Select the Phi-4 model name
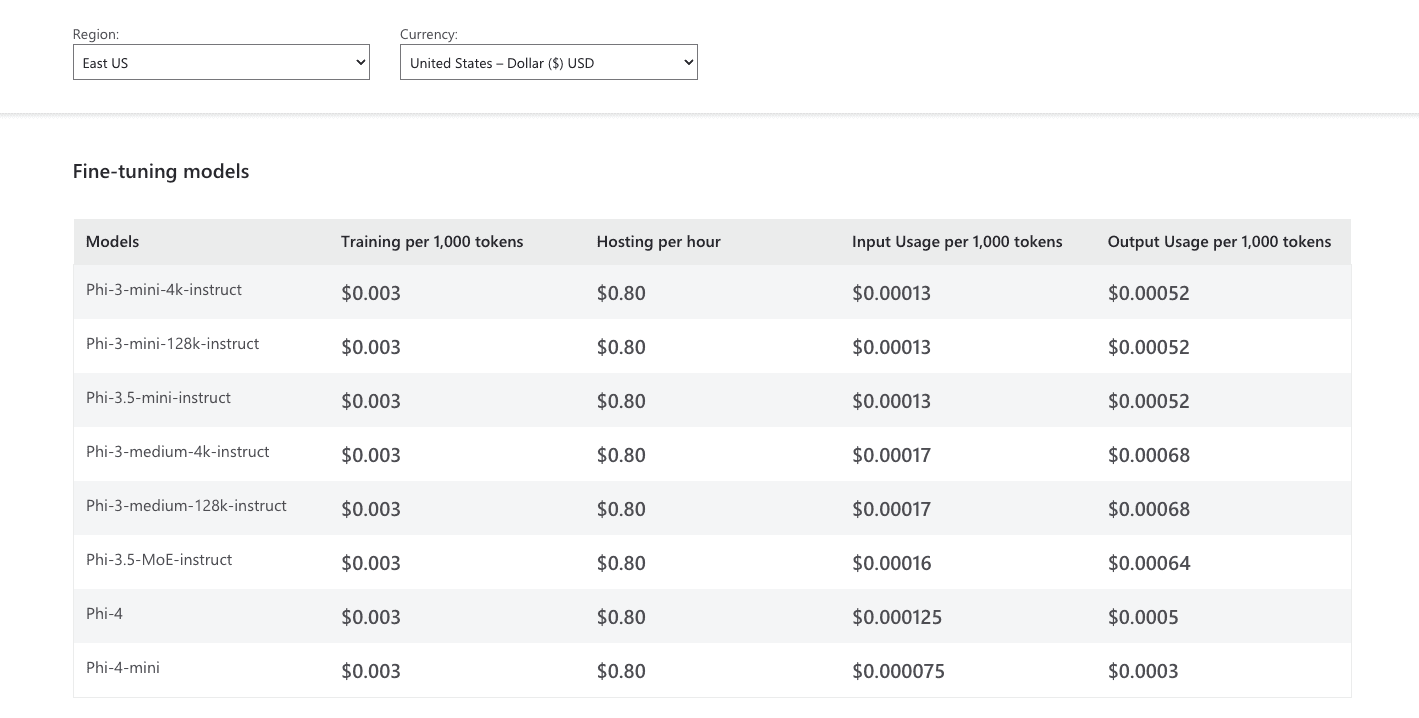The height and width of the screenshot is (718, 1419). click(x=104, y=613)
